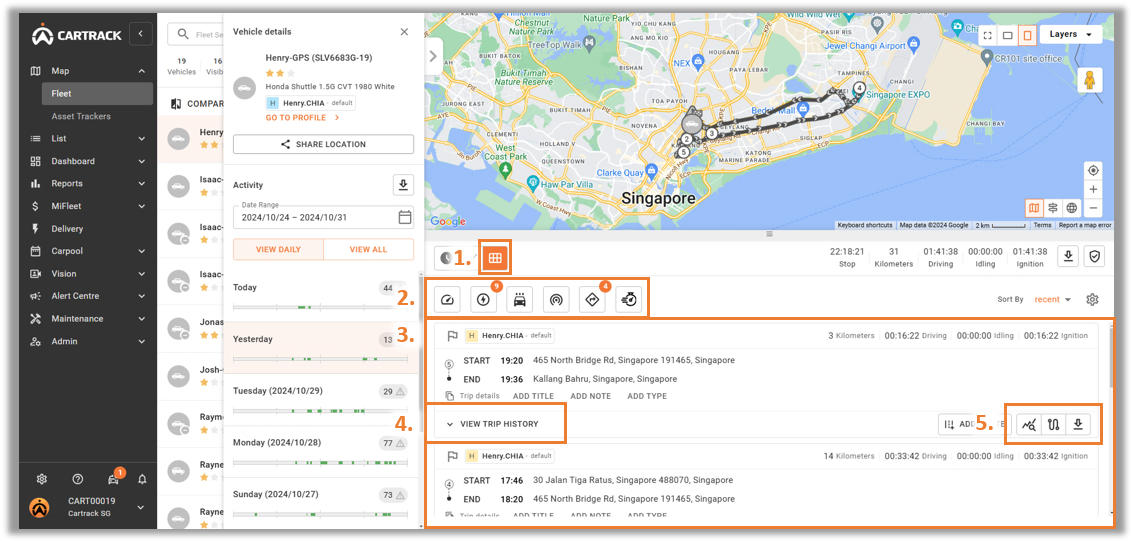This screenshot has width=1131, height=541.
Task: Open the vehicle alerts icon with badge 1
Action: 113,478
